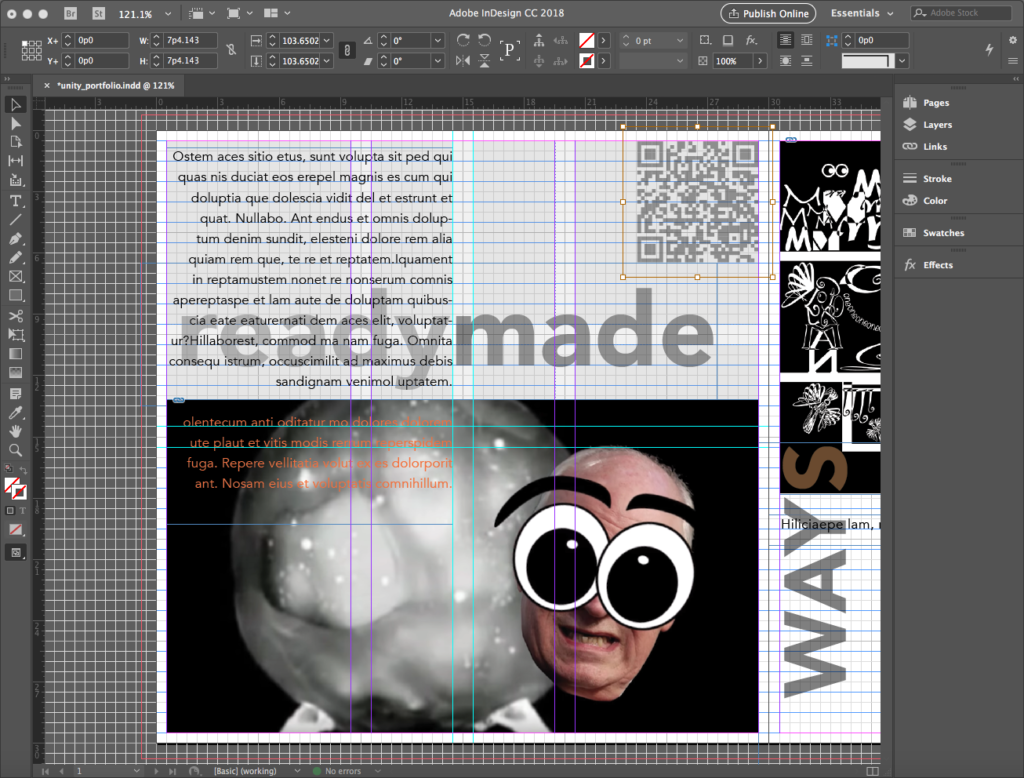Viewport: 1024px width, 778px height.
Task: Select the Type tool
Action: coord(16,200)
